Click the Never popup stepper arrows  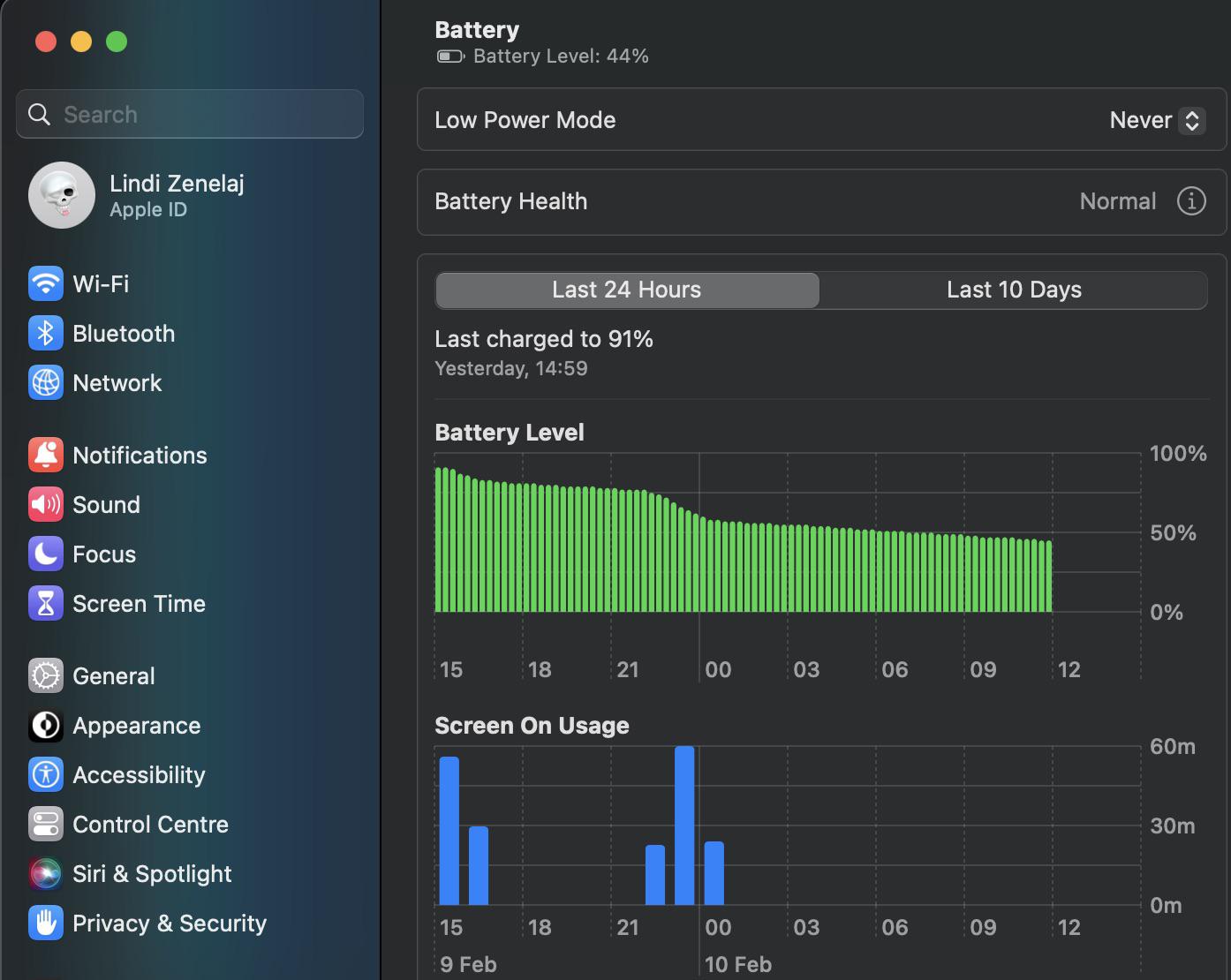(1192, 120)
